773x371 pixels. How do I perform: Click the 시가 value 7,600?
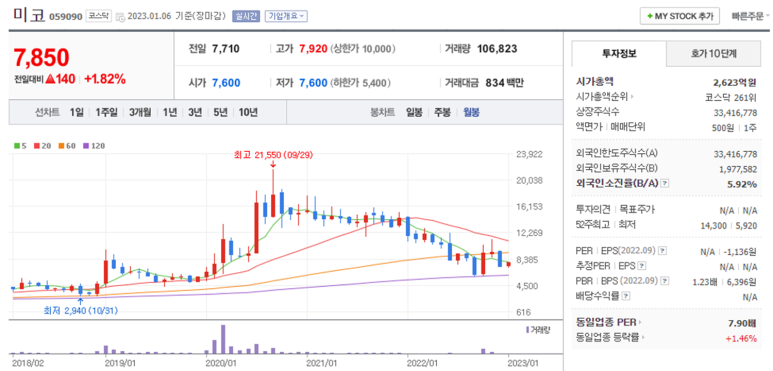226,83
